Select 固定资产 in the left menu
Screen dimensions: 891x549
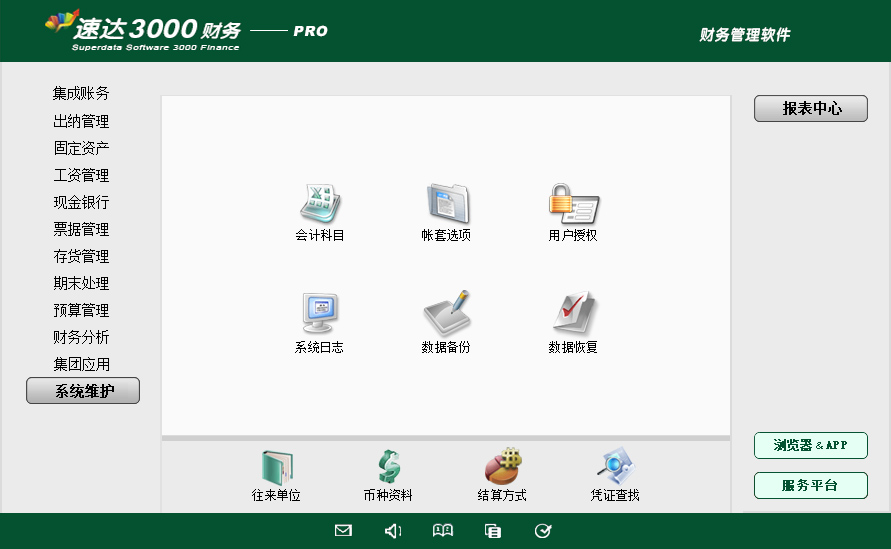[81, 148]
